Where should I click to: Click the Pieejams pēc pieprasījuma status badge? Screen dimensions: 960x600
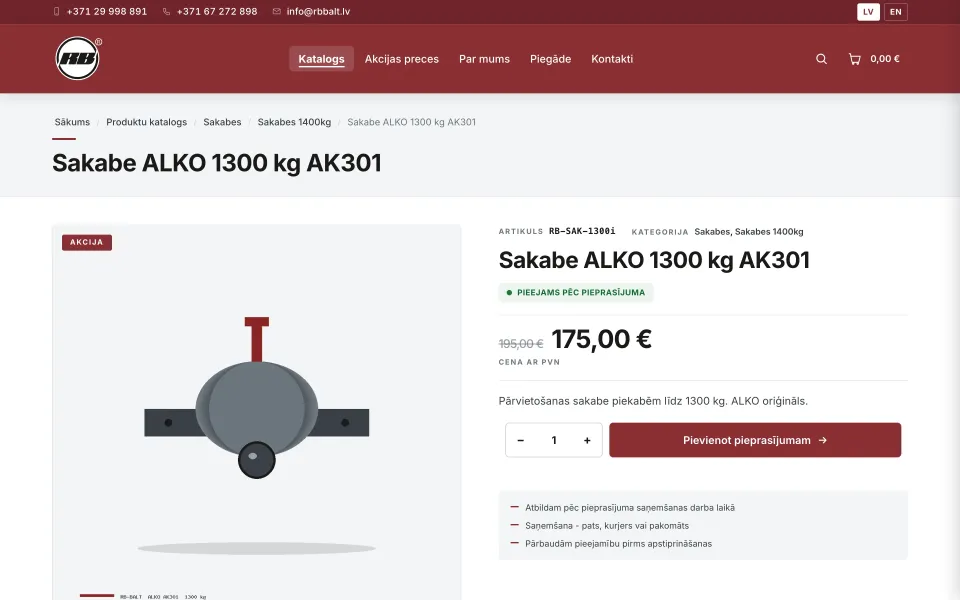coord(576,293)
